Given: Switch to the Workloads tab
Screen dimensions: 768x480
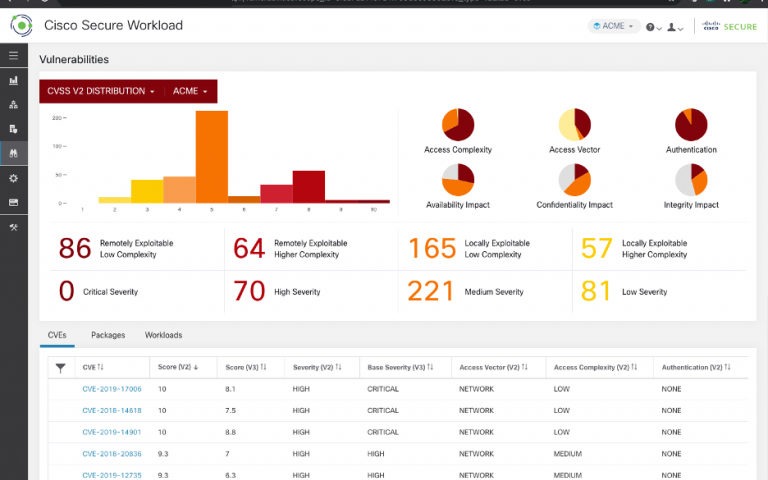Looking at the screenshot, I should [164, 335].
